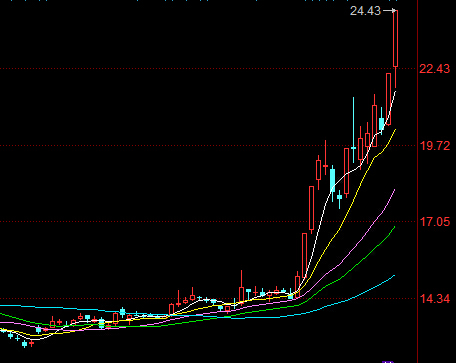This screenshot has height=363, width=456.
Task: Click the red vertical price axis divider
Action: [417, 181]
